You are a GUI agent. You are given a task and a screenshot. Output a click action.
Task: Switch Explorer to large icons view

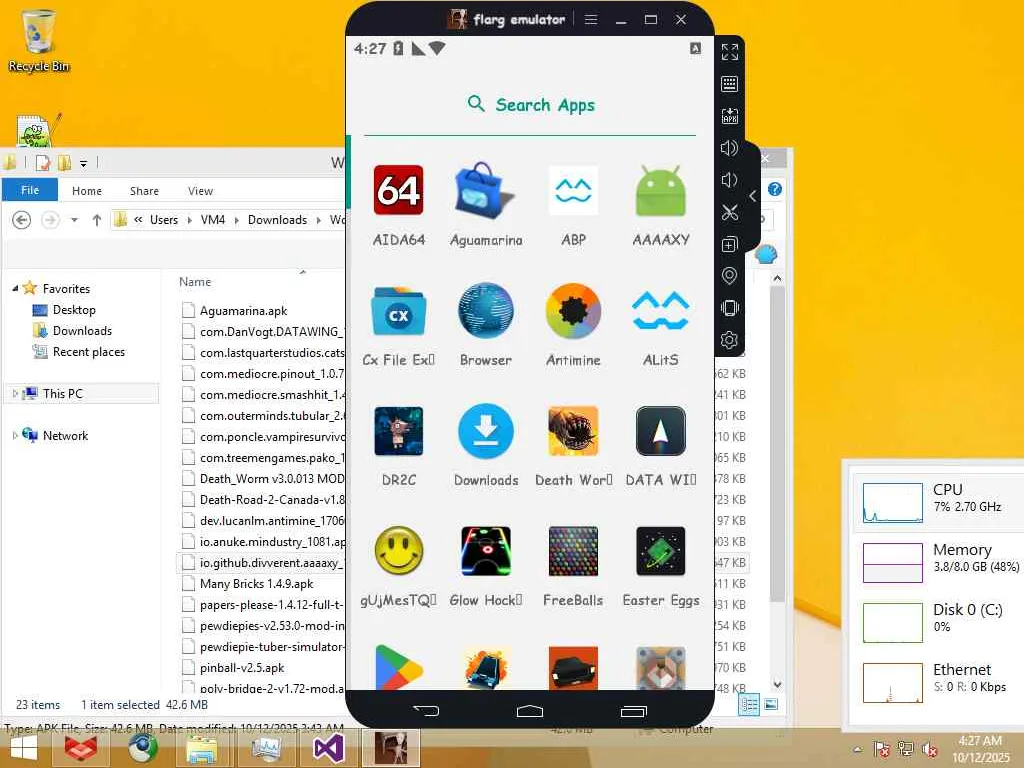771,705
